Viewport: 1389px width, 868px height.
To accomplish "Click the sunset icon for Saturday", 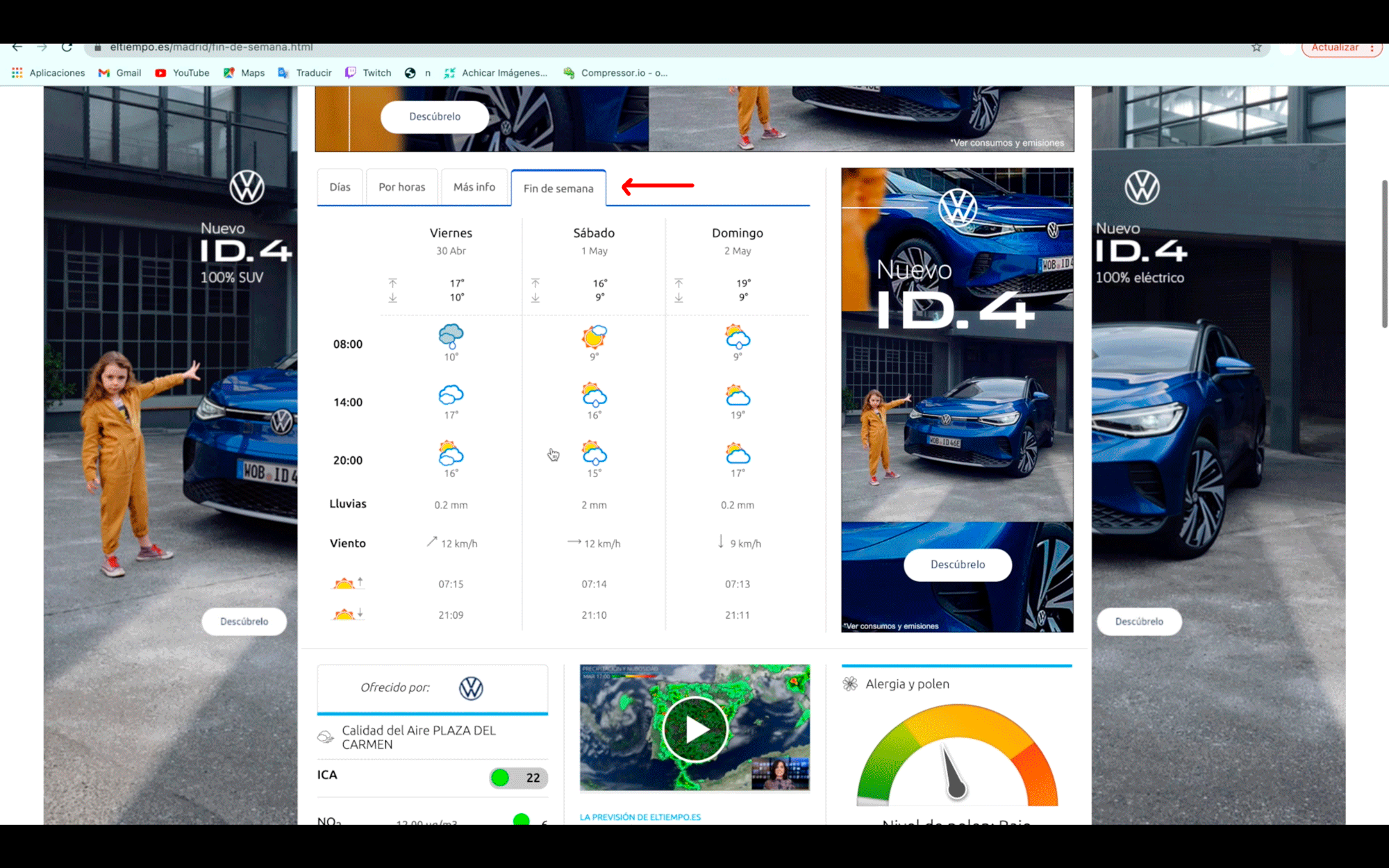I will coord(593,614).
